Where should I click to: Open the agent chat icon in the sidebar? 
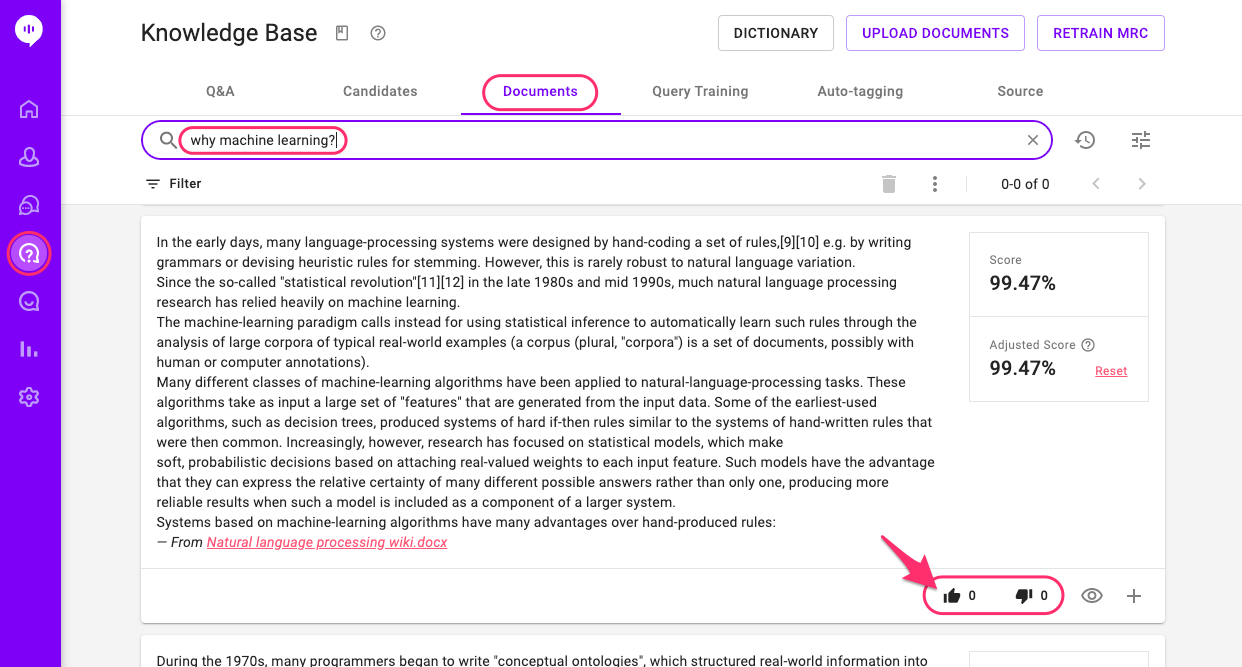(29, 205)
